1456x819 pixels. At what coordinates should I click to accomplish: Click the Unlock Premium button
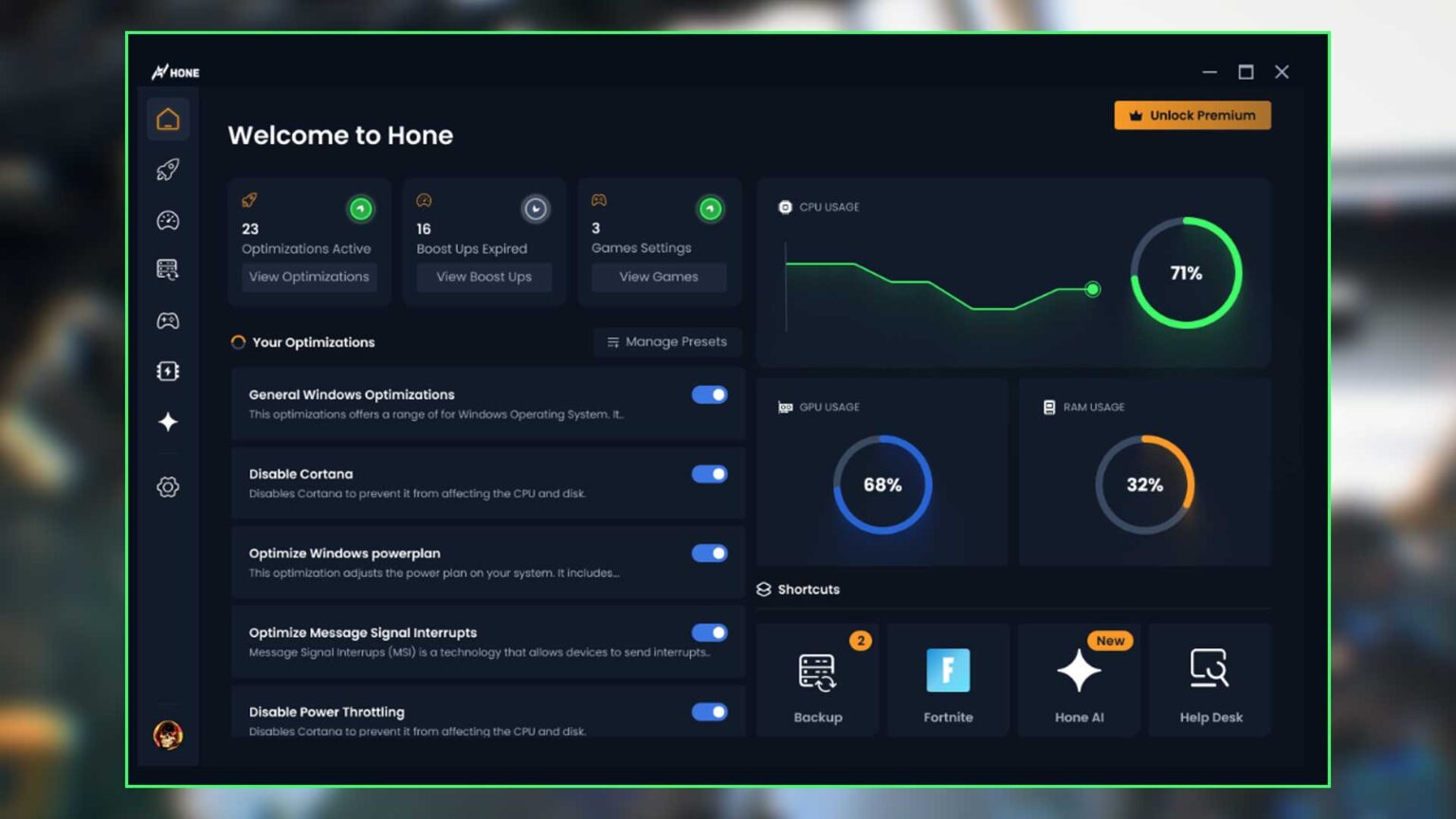tap(1192, 116)
